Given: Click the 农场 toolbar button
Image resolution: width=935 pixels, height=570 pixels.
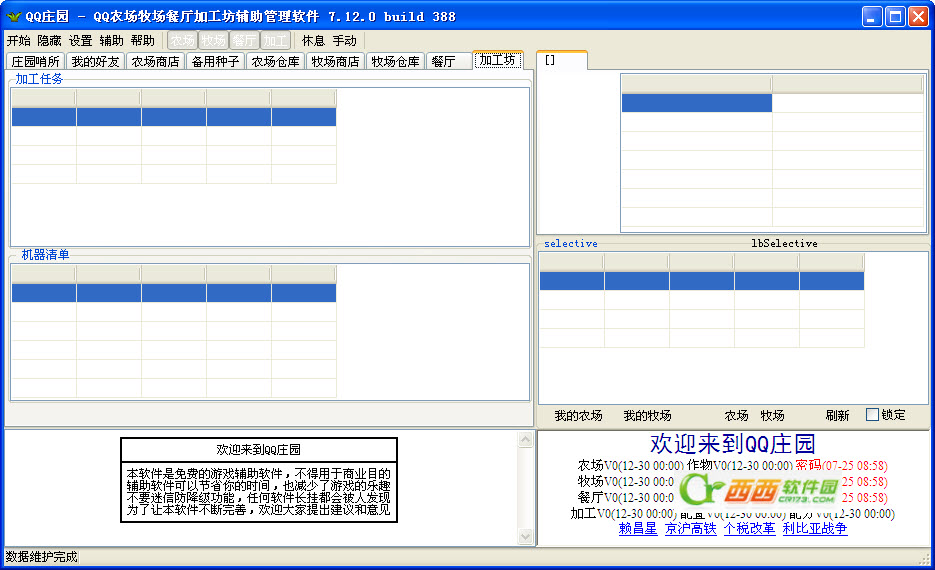Looking at the screenshot, I should [x=182, y=41].
